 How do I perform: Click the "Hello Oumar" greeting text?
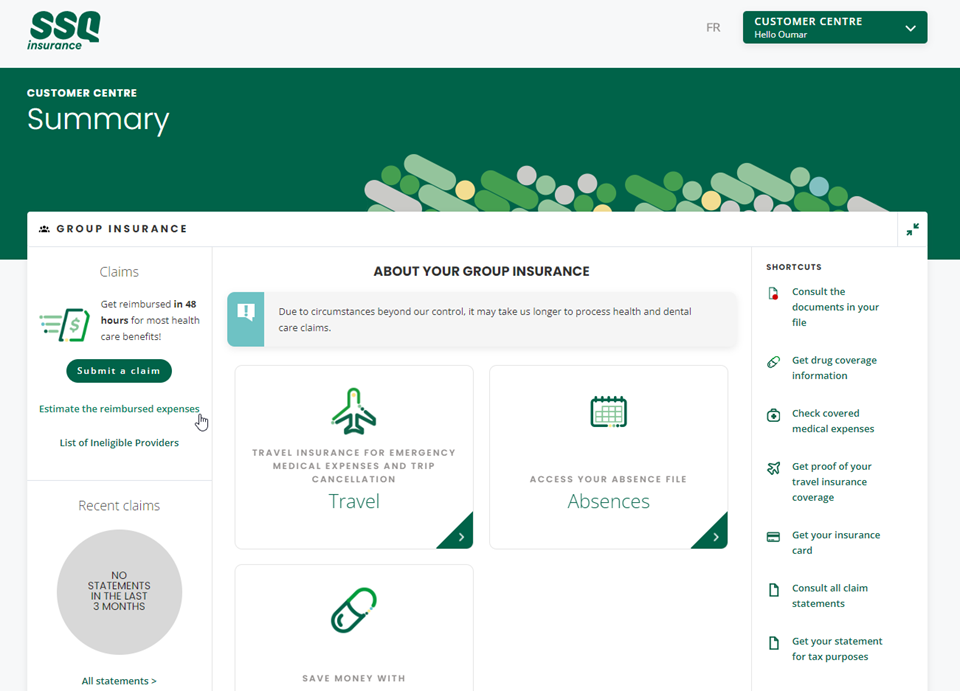pyautogui.click(x=781, y=35)
